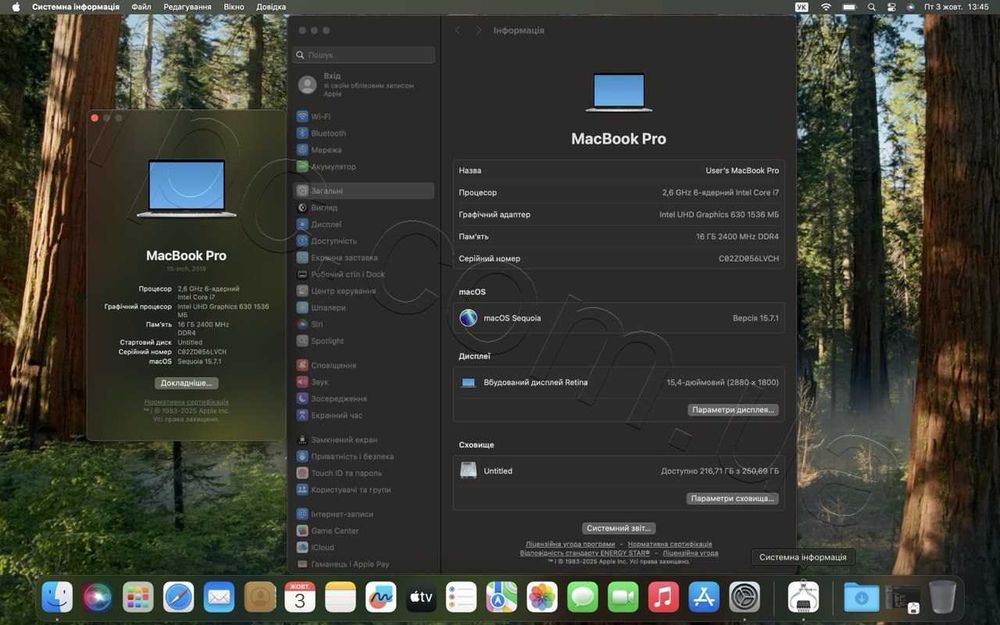Launch Safari from the Dock
Image resolution: width=1000 pixels, height=625 pixels.
point(179,598)
